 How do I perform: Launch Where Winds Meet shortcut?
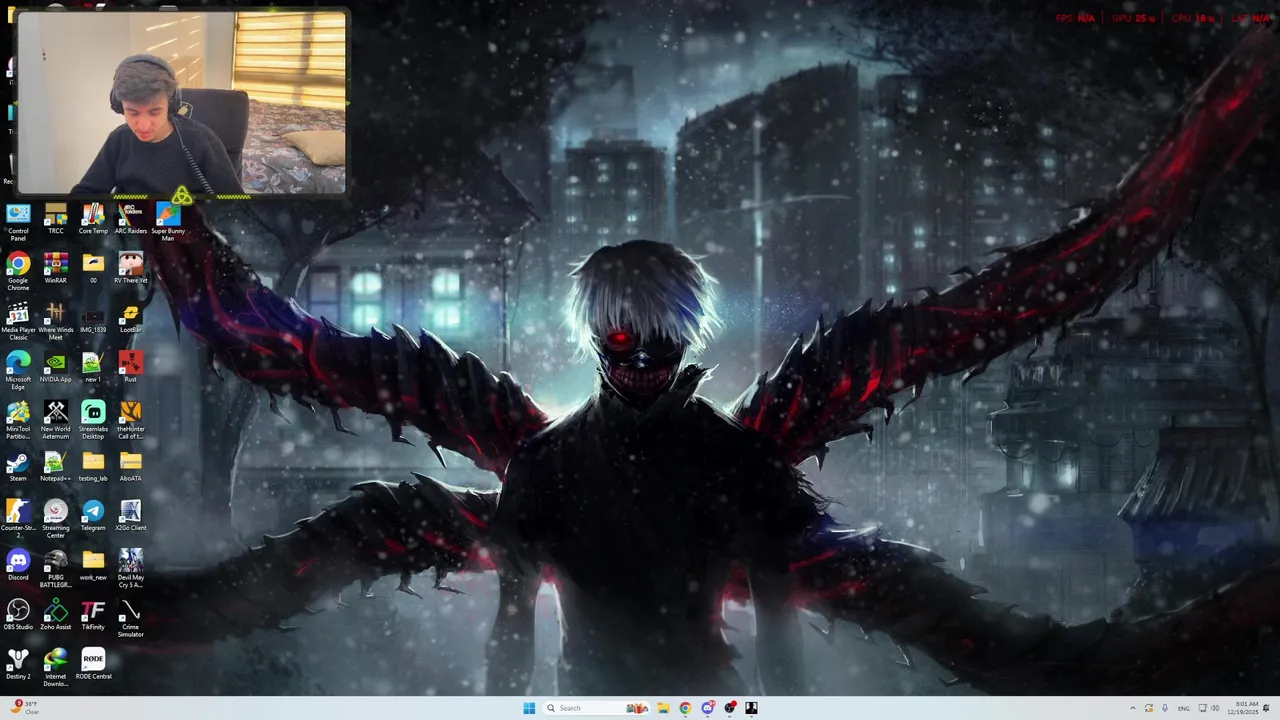[56, 321]
